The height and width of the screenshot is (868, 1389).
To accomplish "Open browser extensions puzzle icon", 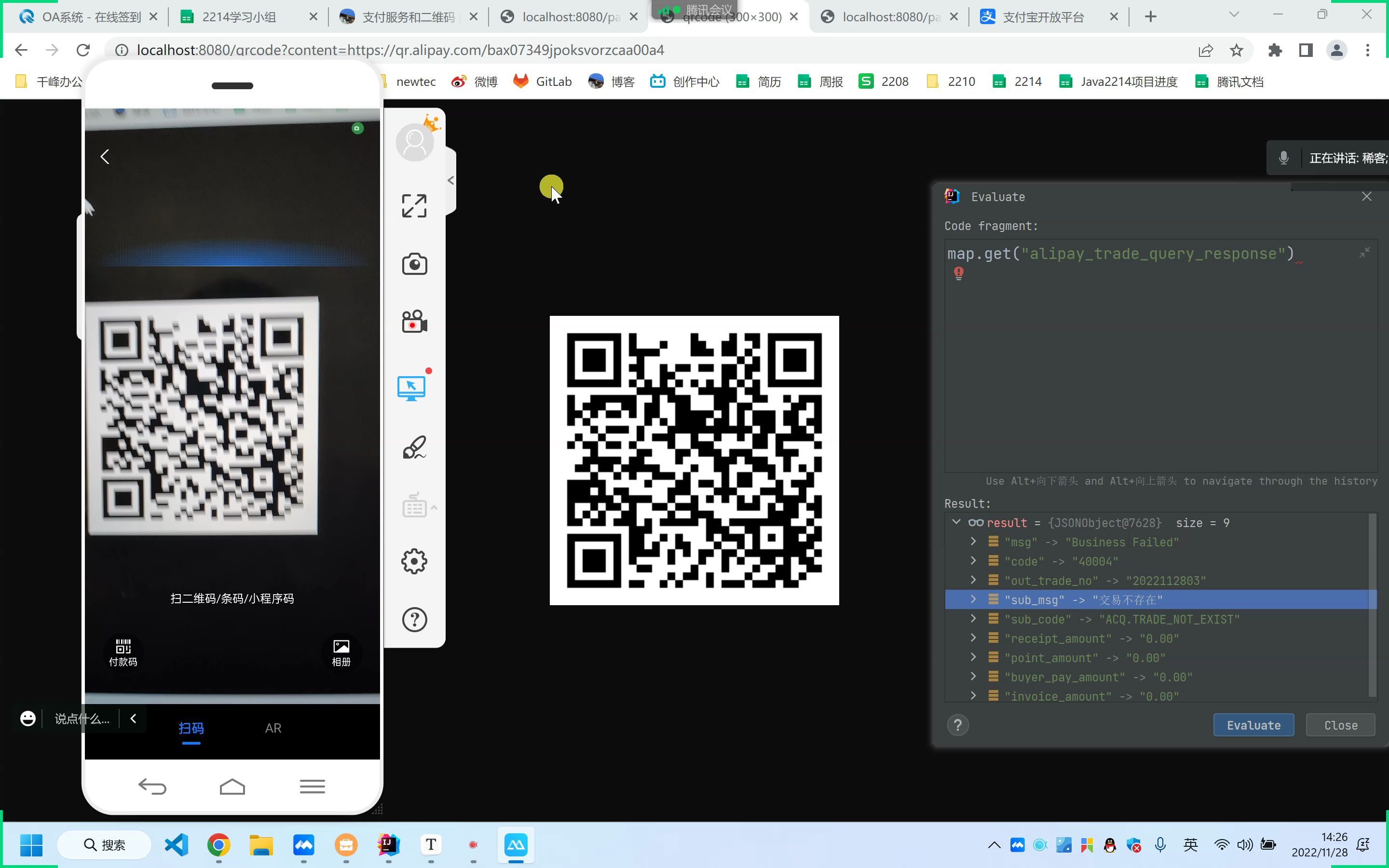I will 1275,50.
